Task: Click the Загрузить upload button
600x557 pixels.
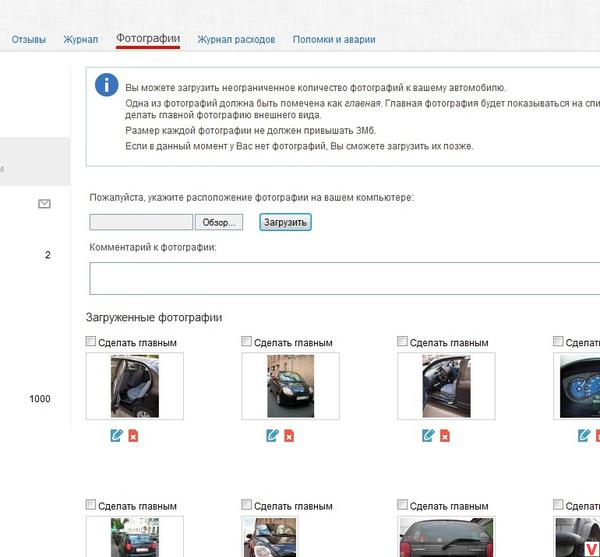Action: 285,222
